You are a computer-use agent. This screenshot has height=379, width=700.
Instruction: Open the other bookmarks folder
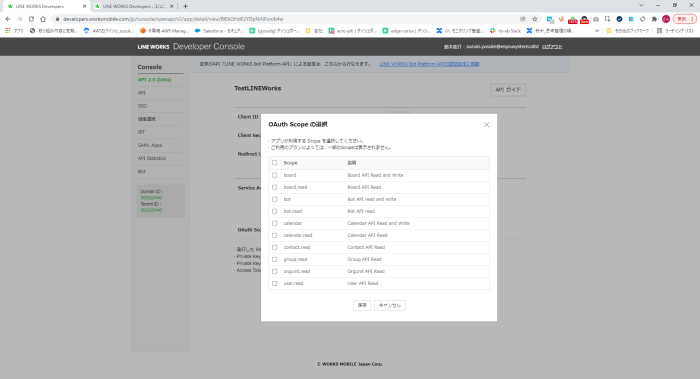627,31
